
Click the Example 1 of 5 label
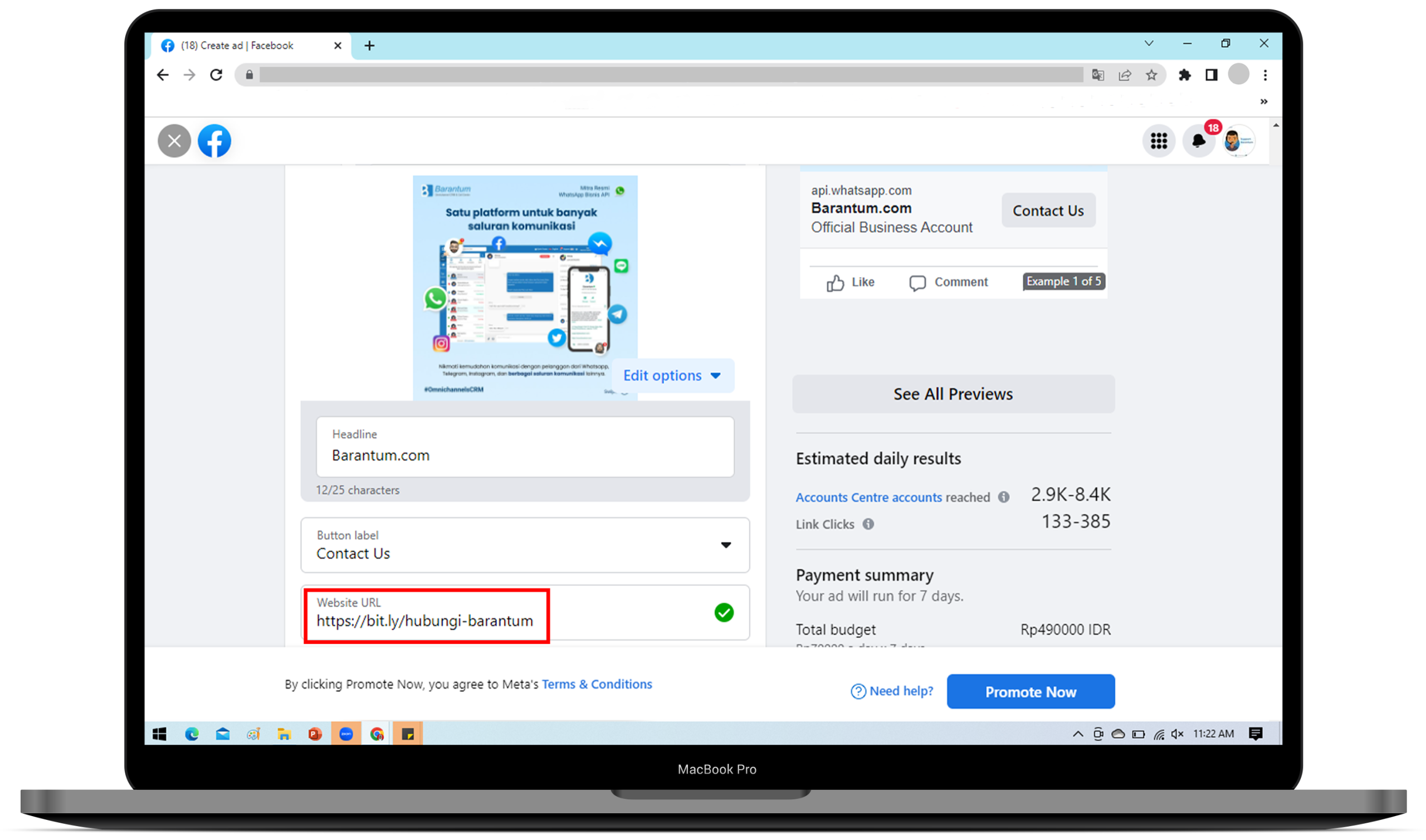click(1064, 281)
